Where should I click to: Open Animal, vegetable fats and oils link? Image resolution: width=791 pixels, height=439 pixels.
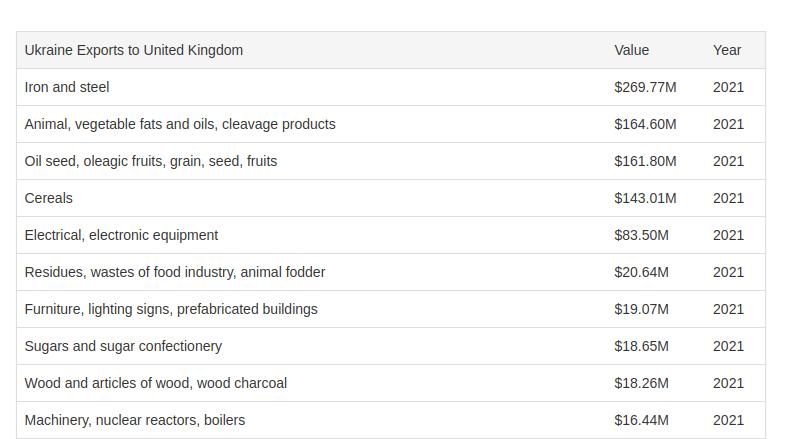pyautogui.click(x=180, y=124)
